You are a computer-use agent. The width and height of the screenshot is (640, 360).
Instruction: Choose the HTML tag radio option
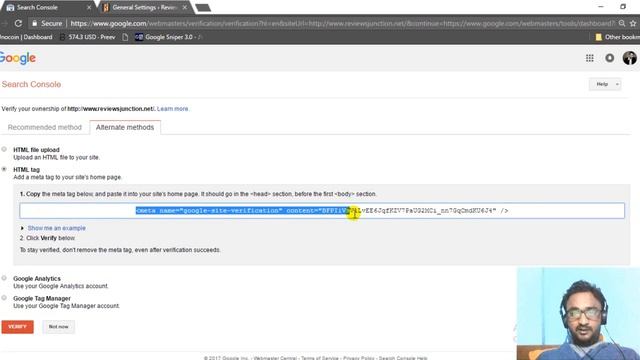pyautogui.click(x=4, y=169)
